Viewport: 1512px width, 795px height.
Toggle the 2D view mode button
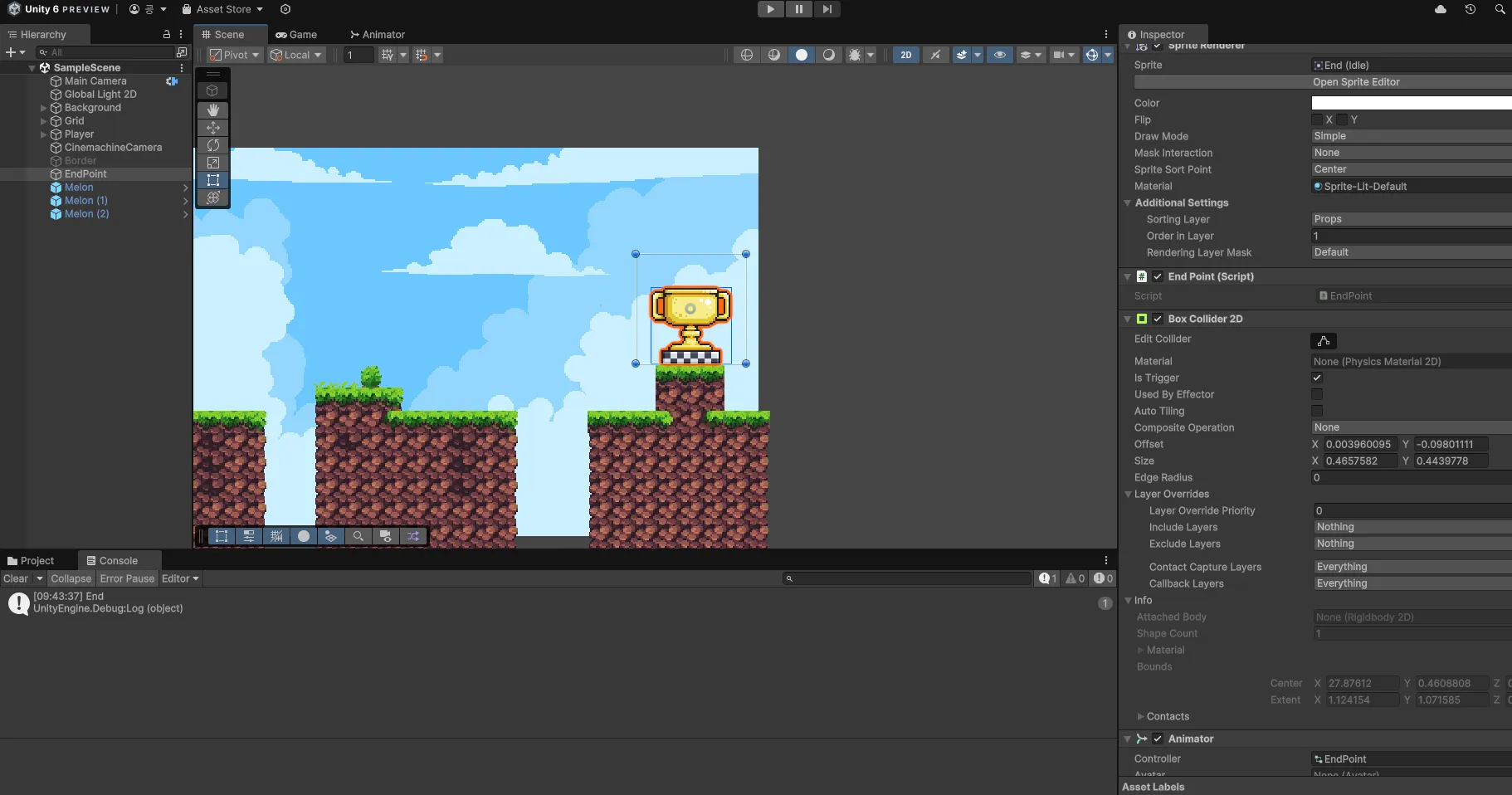coord(906,55)
